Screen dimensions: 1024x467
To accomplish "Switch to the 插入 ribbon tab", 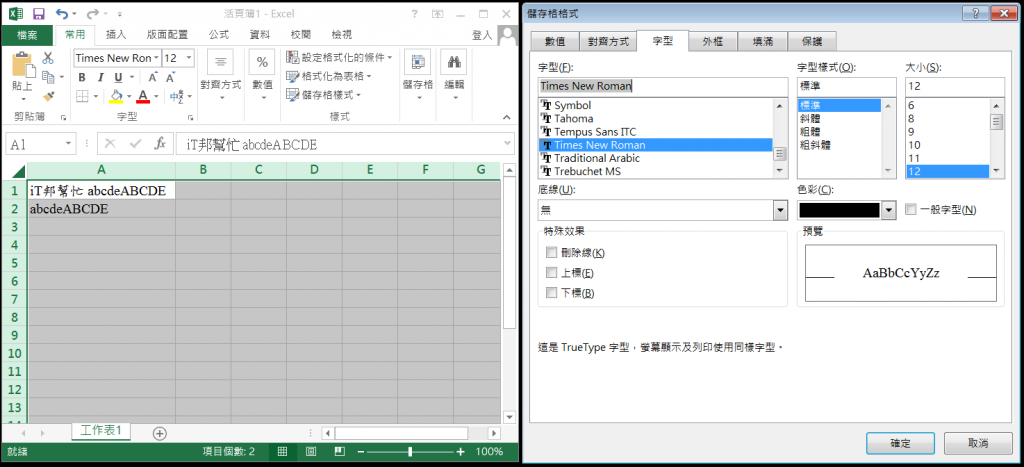I will coord(116,35).
